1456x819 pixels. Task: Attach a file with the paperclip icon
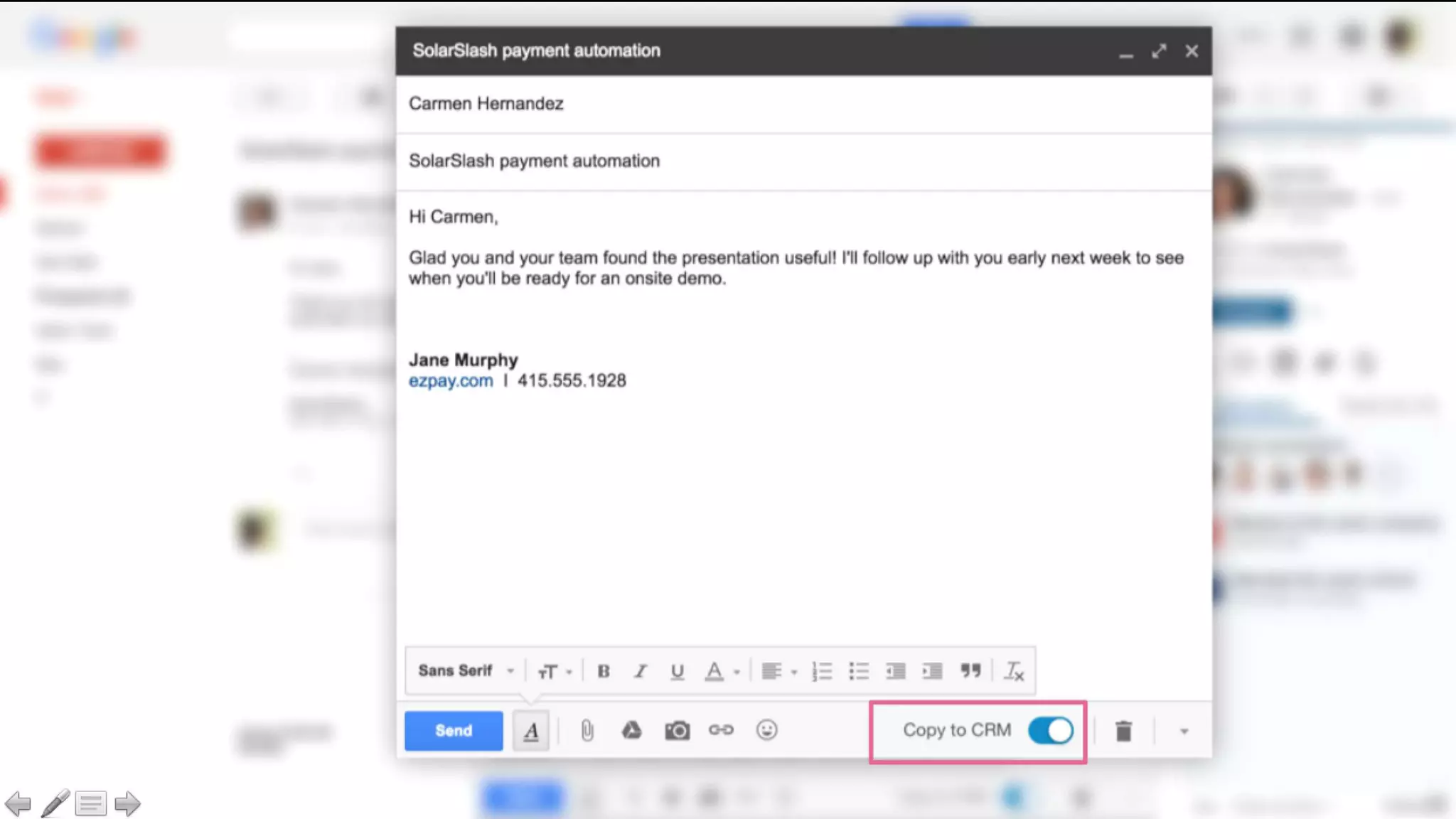click(x=587, y=730)
